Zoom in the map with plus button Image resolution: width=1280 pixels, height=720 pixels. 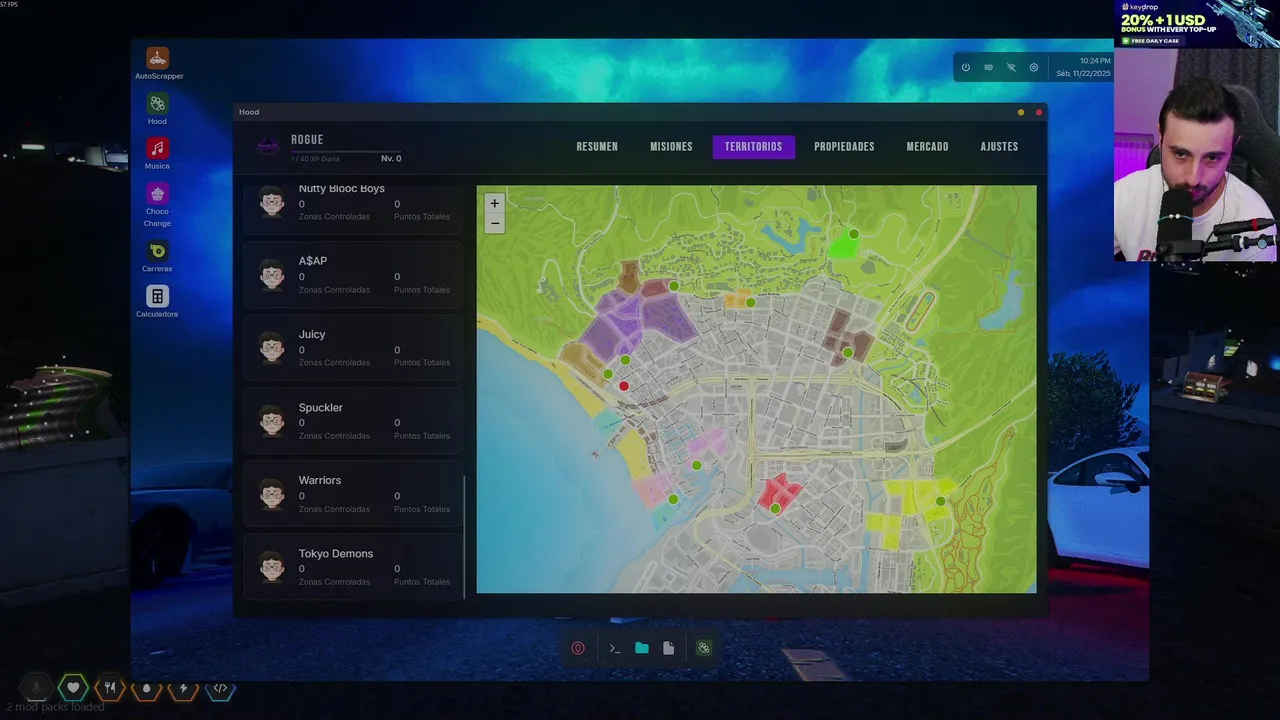pyautogui.click(x=494, y=203)
